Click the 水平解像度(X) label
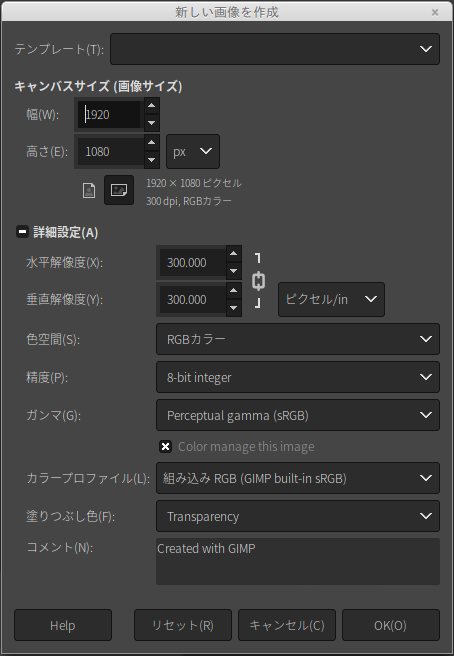454x656 pixels. click(x=64, y=262)
